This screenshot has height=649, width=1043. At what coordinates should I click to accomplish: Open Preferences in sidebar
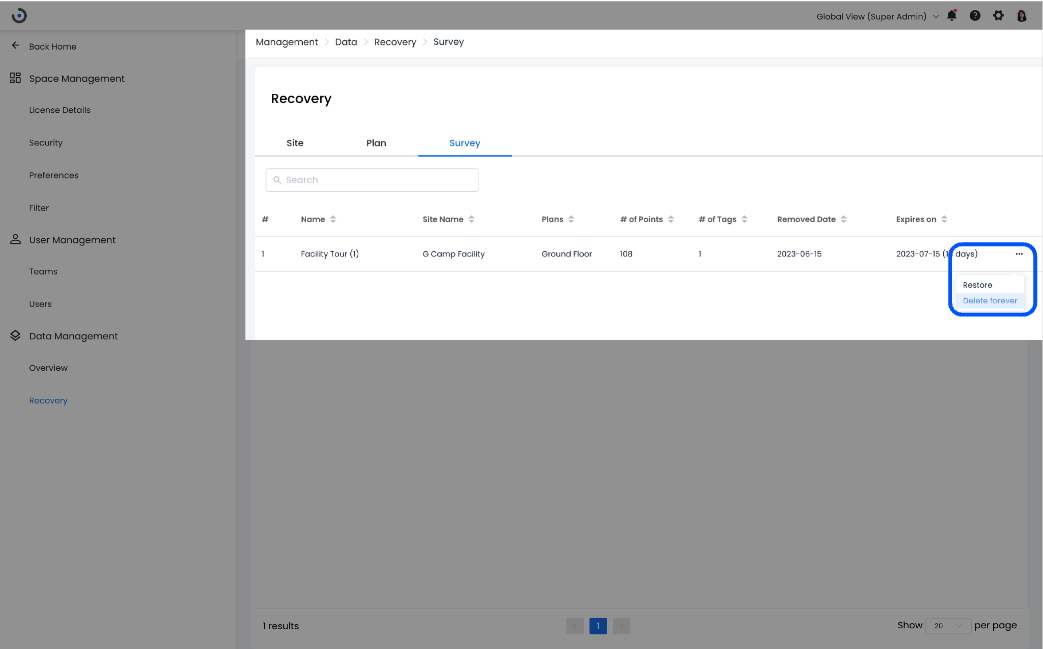click(54, 175)
